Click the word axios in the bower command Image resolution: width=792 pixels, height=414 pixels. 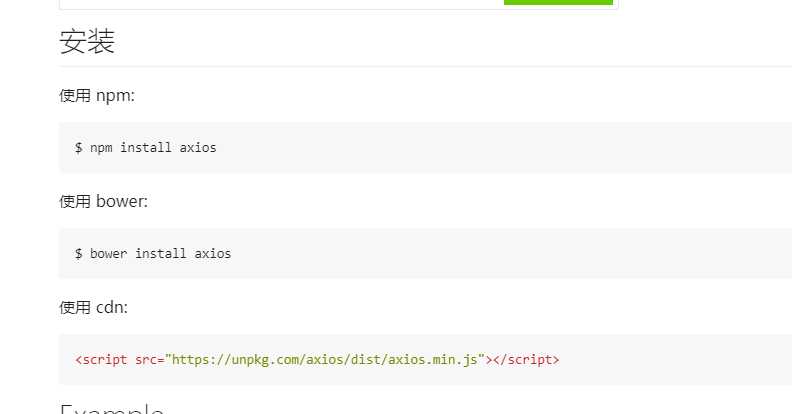[213, 253]
